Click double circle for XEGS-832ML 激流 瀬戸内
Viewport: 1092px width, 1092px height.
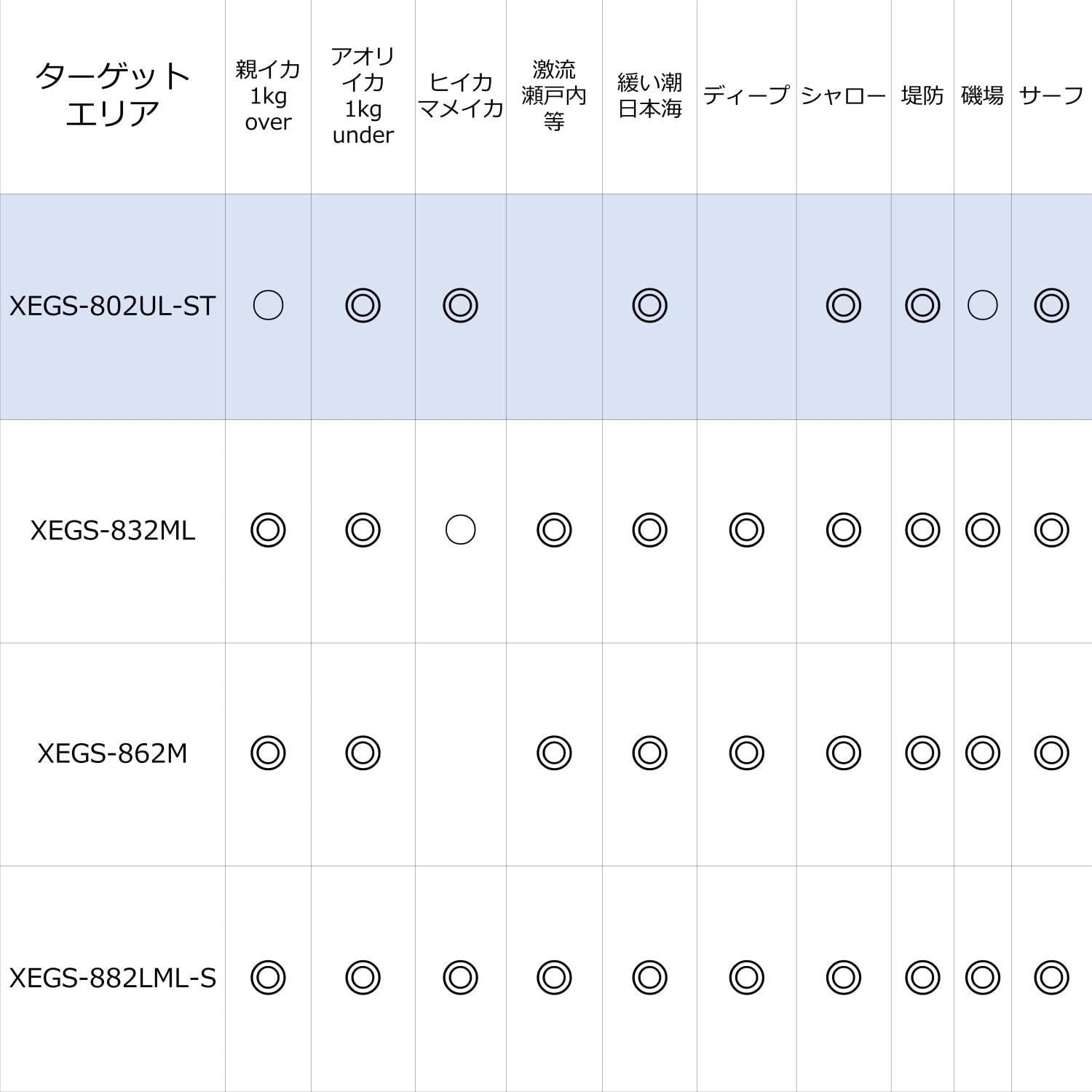click(x=554, y=530)
